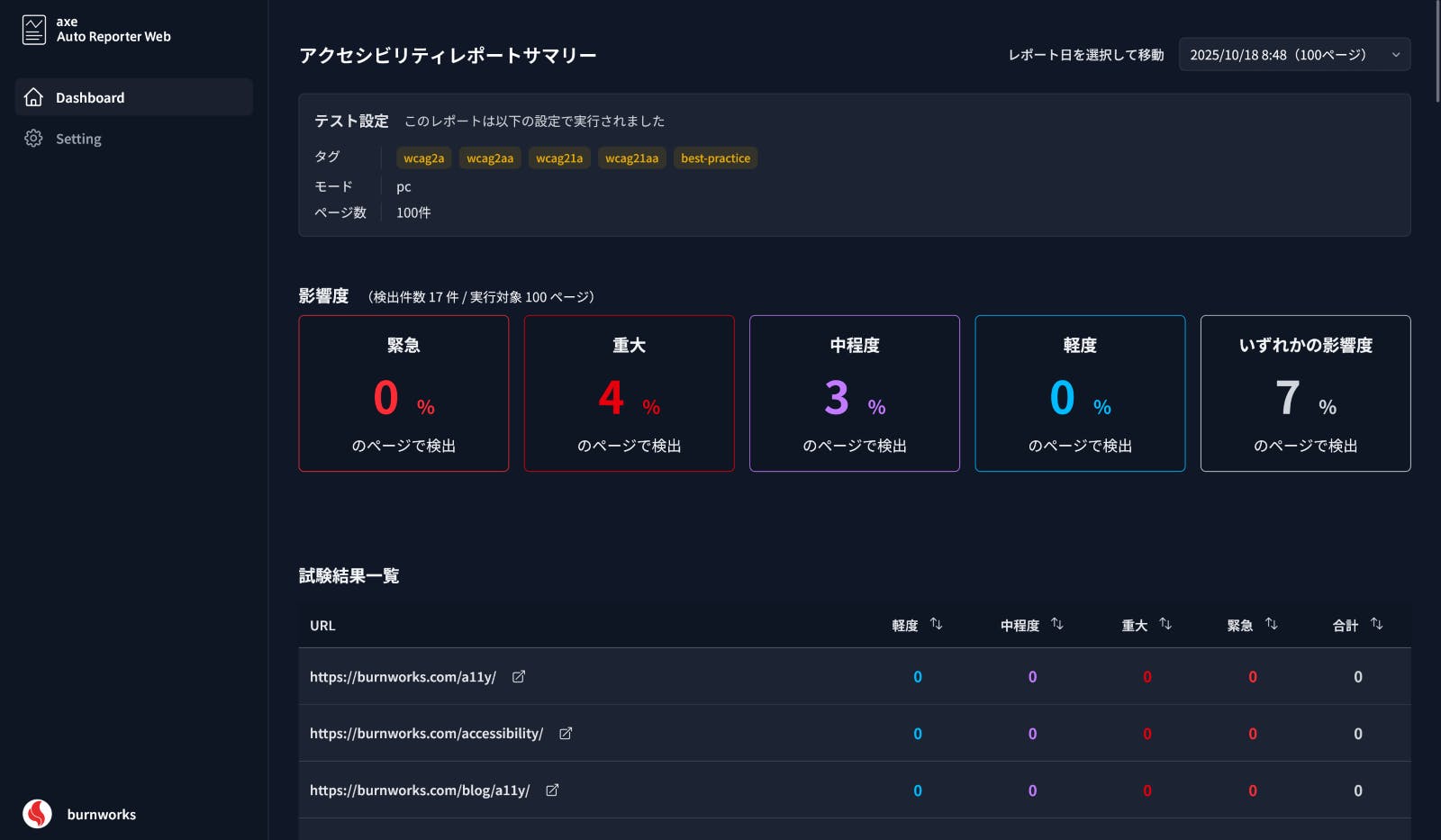This screenshot has width=1441, height=840.
Task: Open external link icon for /blog/a11y/ URL
Action: tap(552, 790)
